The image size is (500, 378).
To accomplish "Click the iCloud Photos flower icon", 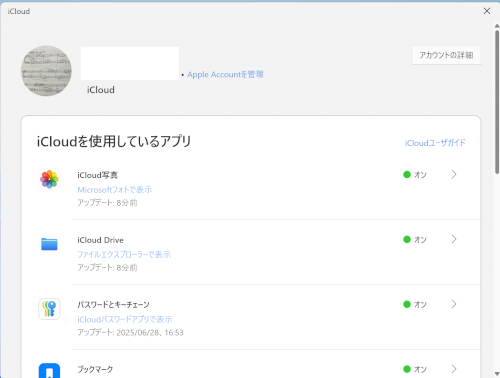I will click(x=49, y=179).
